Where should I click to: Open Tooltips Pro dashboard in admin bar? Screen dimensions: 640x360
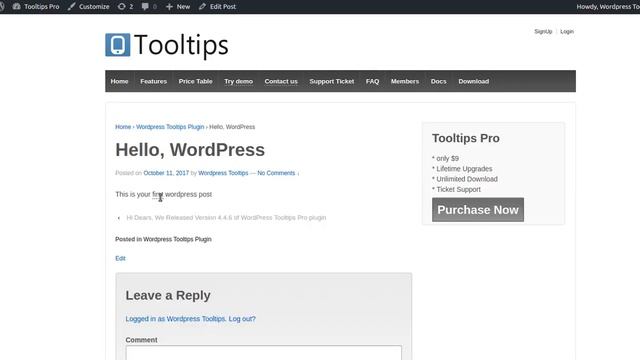click(36, 7)
